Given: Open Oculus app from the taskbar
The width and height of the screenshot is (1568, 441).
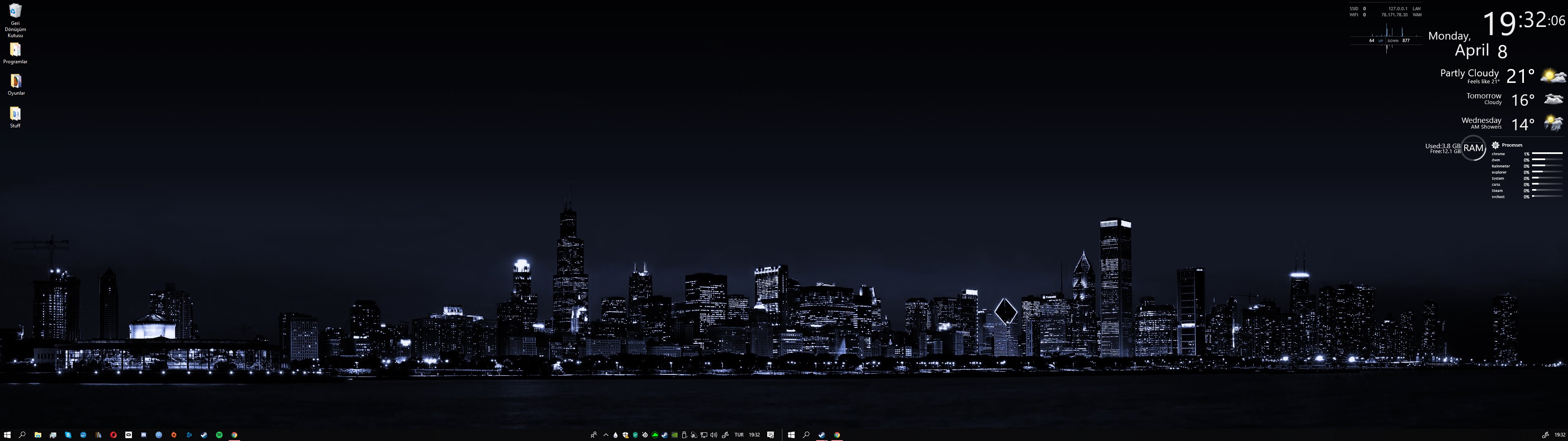Looking at the screenshot, I should 129,435.
